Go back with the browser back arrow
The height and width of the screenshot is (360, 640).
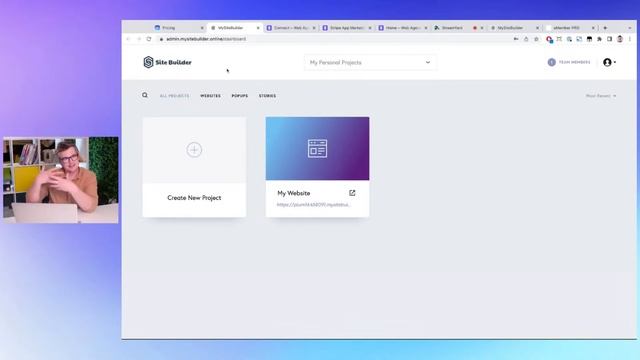[x=128, y=39]
